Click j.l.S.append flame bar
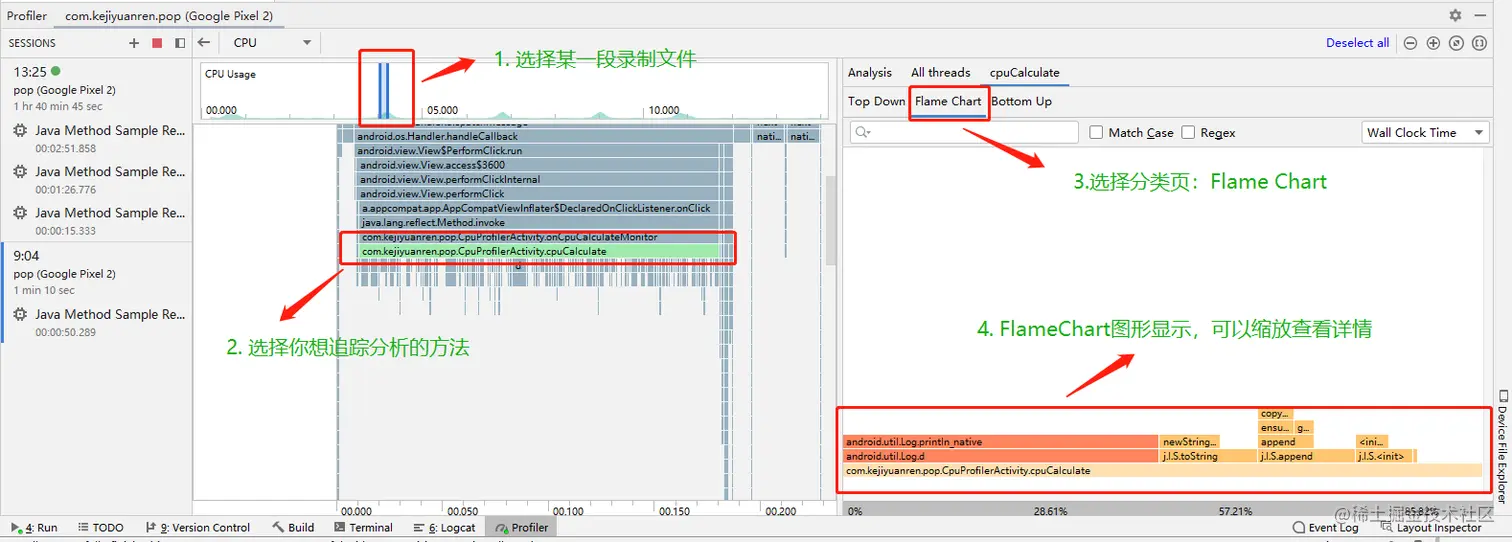The height and width of the screenshot is (542, 1512). tap(1306, 456)
